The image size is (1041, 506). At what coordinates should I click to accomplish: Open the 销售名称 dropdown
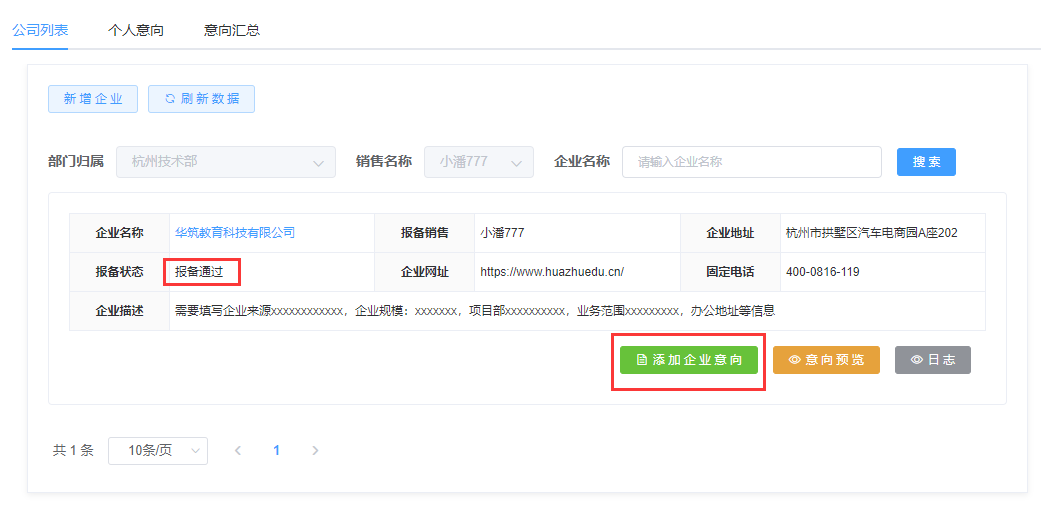pos(479,162)
